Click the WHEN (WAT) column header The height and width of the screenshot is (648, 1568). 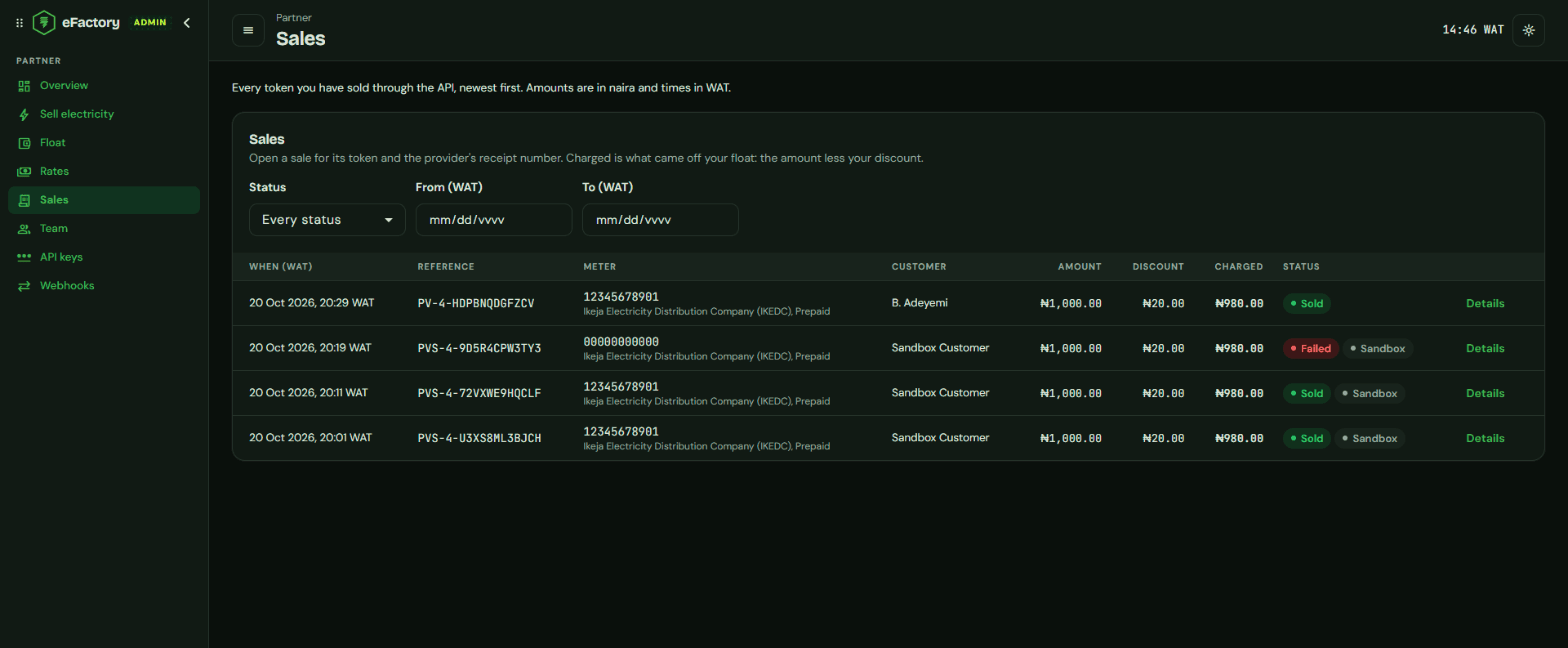click(281, 267)
